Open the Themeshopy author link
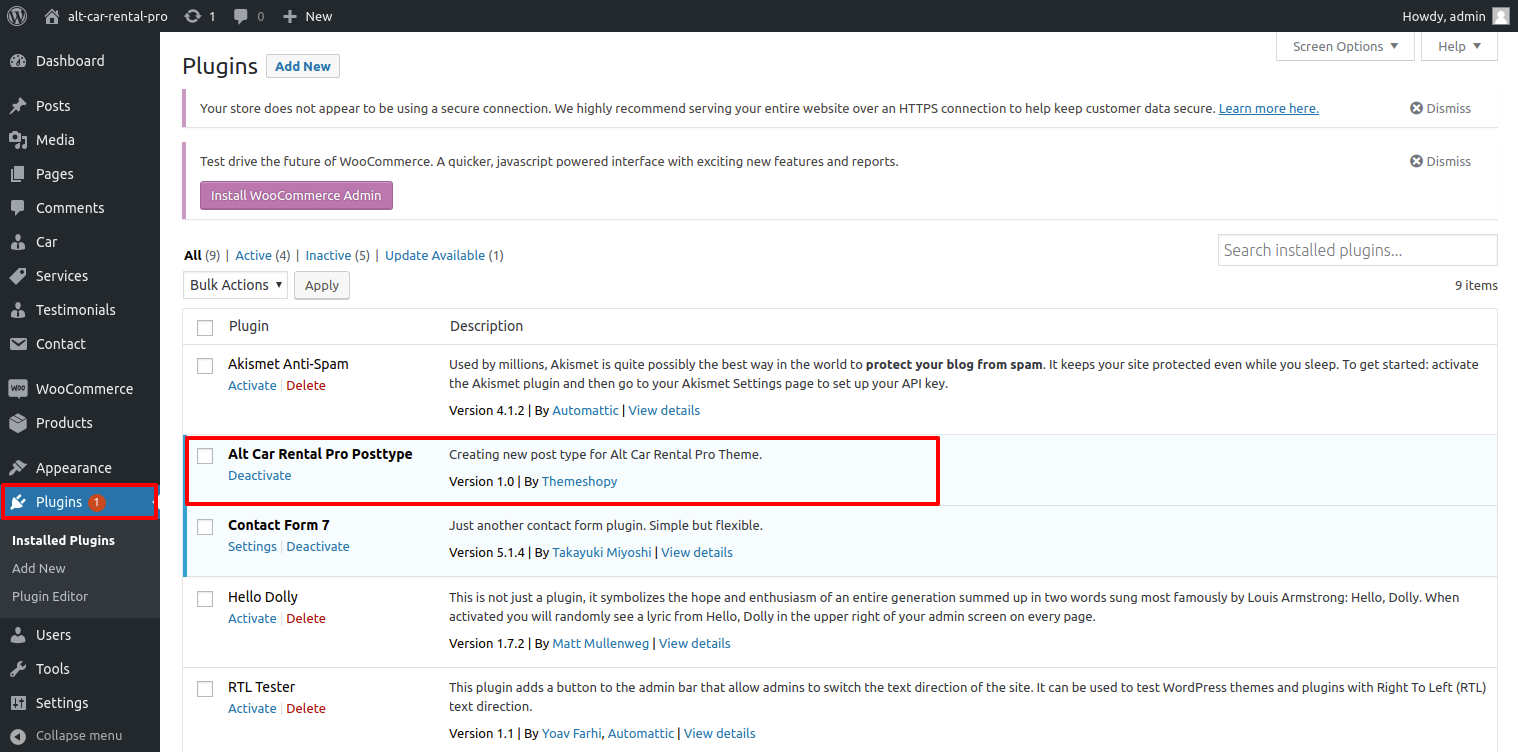Screen dimensions: 1518x752 coord(580,481)
